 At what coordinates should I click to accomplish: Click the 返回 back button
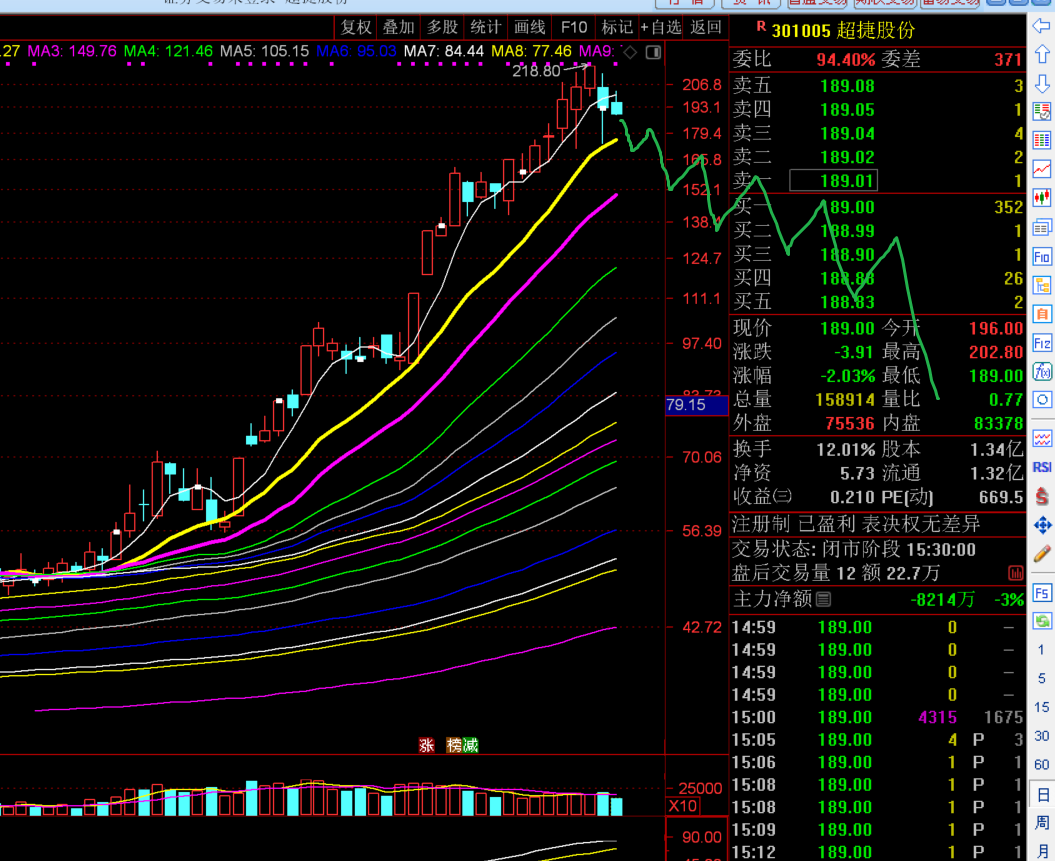705,27
